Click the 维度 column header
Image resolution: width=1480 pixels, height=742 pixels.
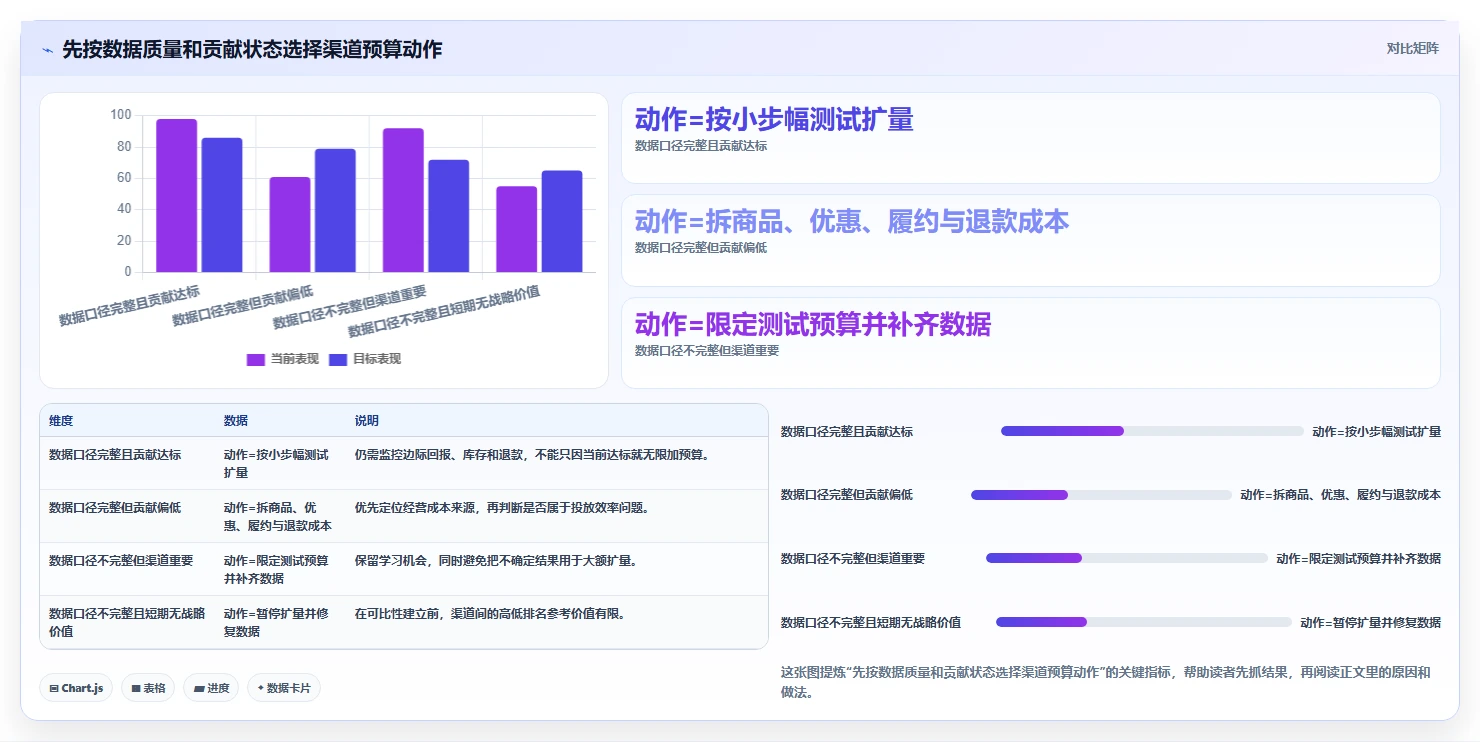point(61,421)
